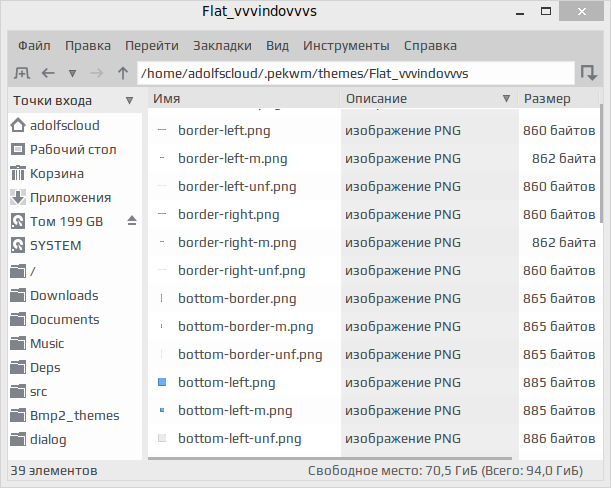Open a new tab with toolbar icon

(22, 73)
